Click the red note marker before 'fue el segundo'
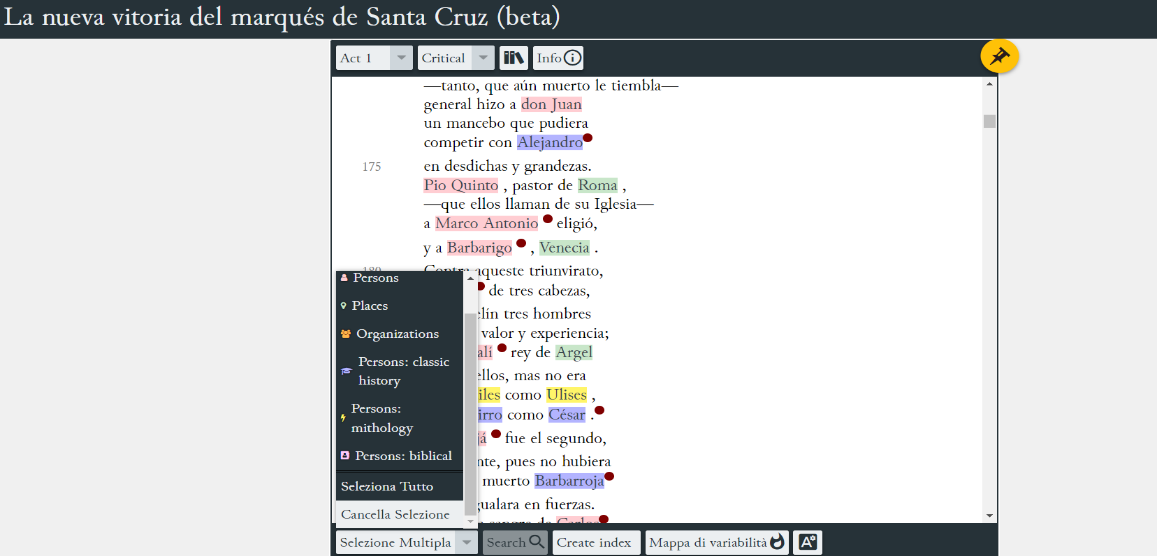Screen dimensions: 1157x556 [x=496, y=434]
